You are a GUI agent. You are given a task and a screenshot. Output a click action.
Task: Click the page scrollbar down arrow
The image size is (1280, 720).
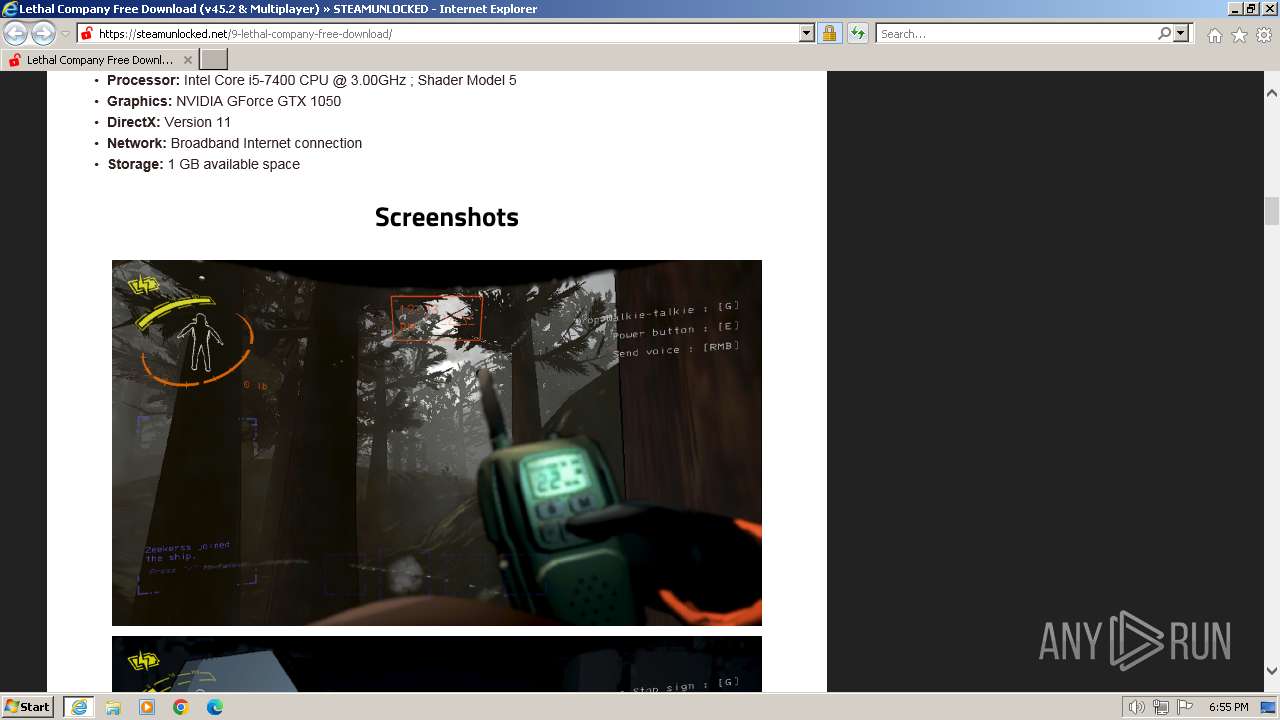tap(1272, 671)
